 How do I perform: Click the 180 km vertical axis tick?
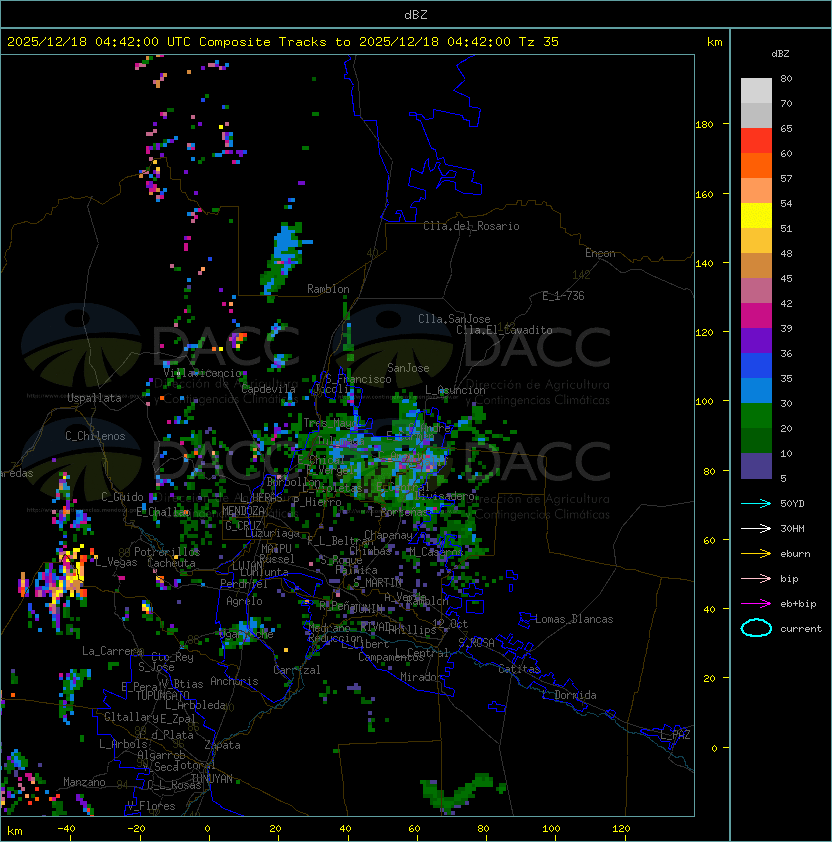click(x=704, y=125)
